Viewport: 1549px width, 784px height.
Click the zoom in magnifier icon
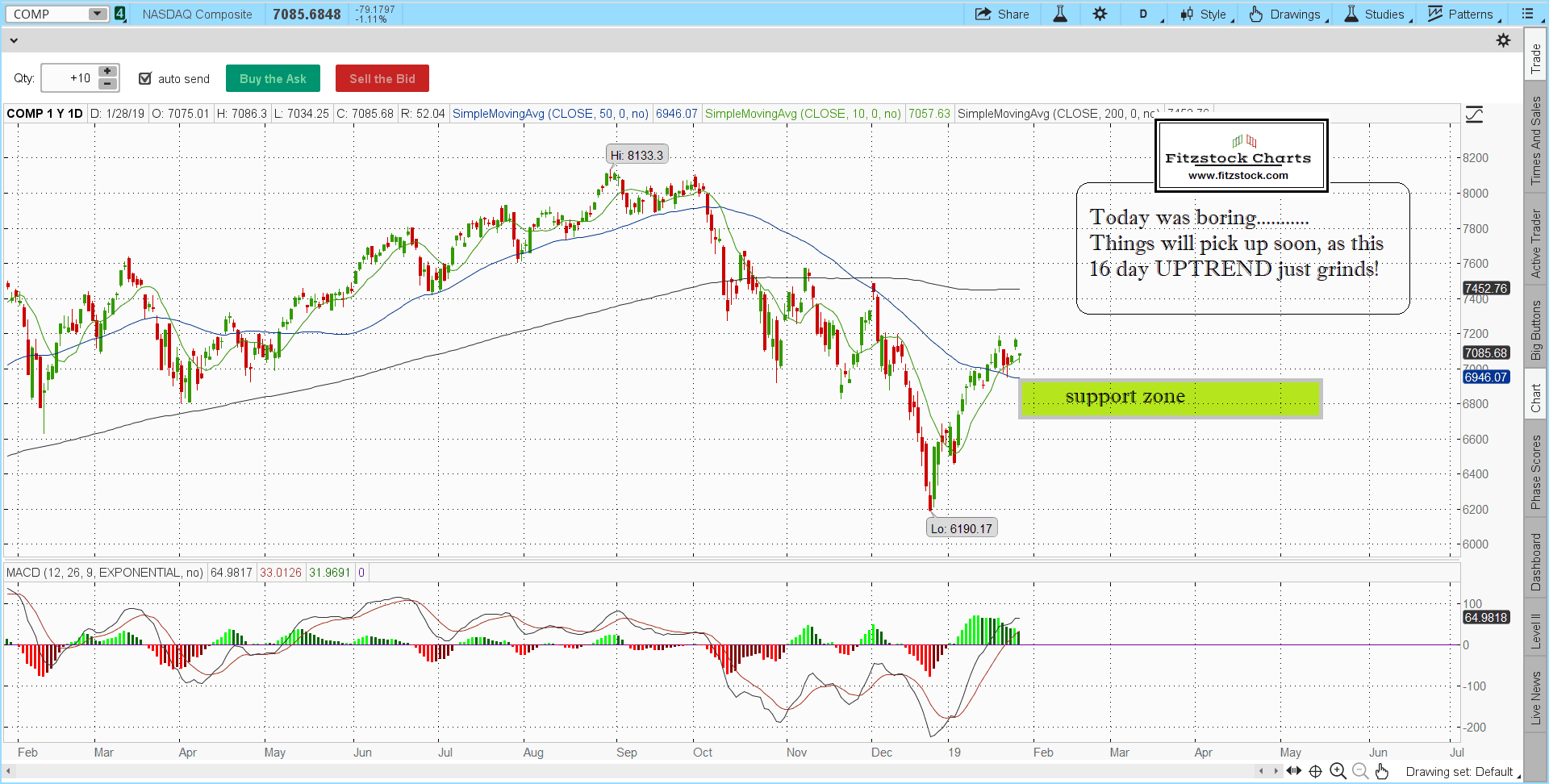pyautogui.click(x=1338, y=771)
